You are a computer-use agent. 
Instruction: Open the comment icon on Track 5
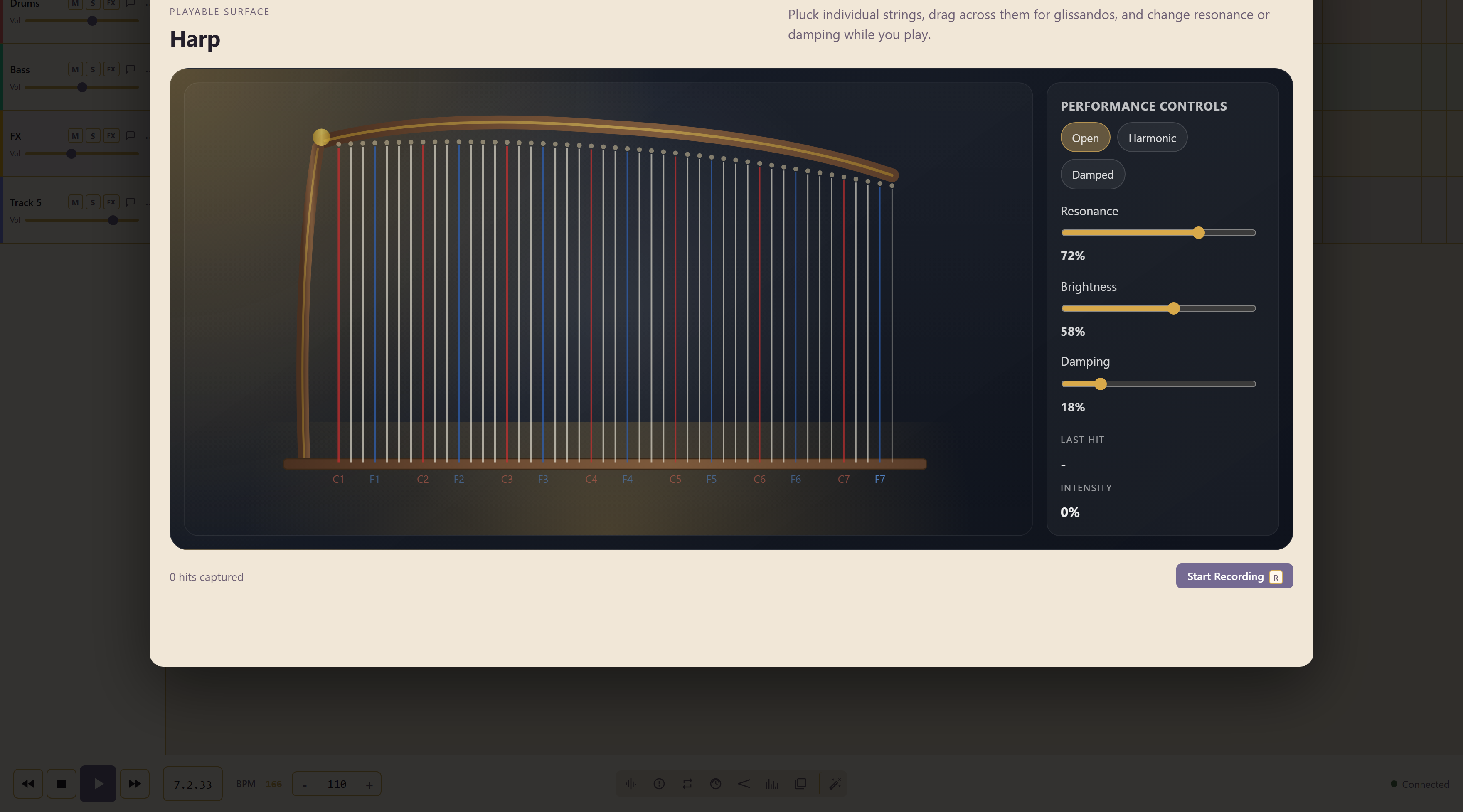130,202
